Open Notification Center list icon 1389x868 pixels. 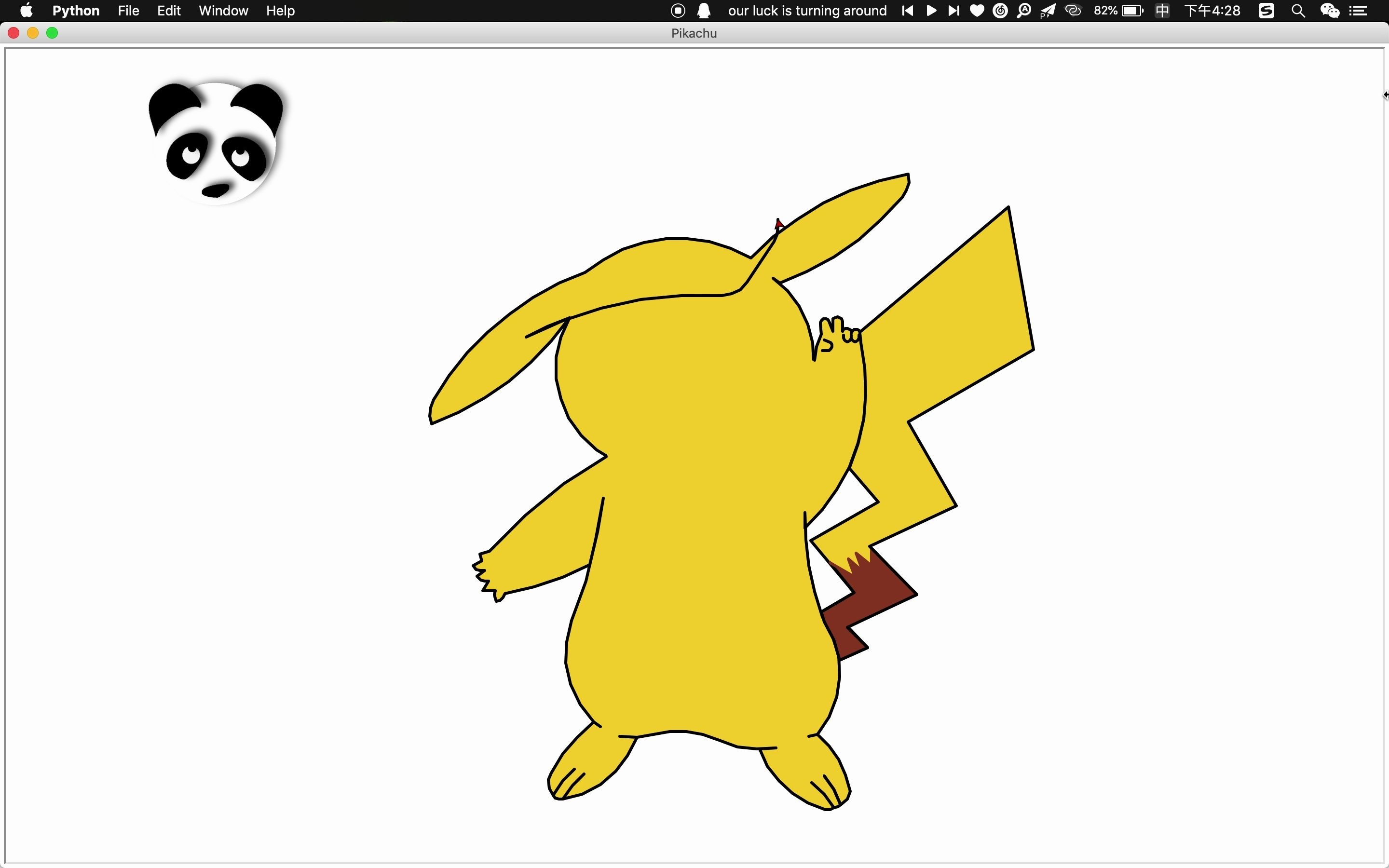click(x=1358, y=10)
